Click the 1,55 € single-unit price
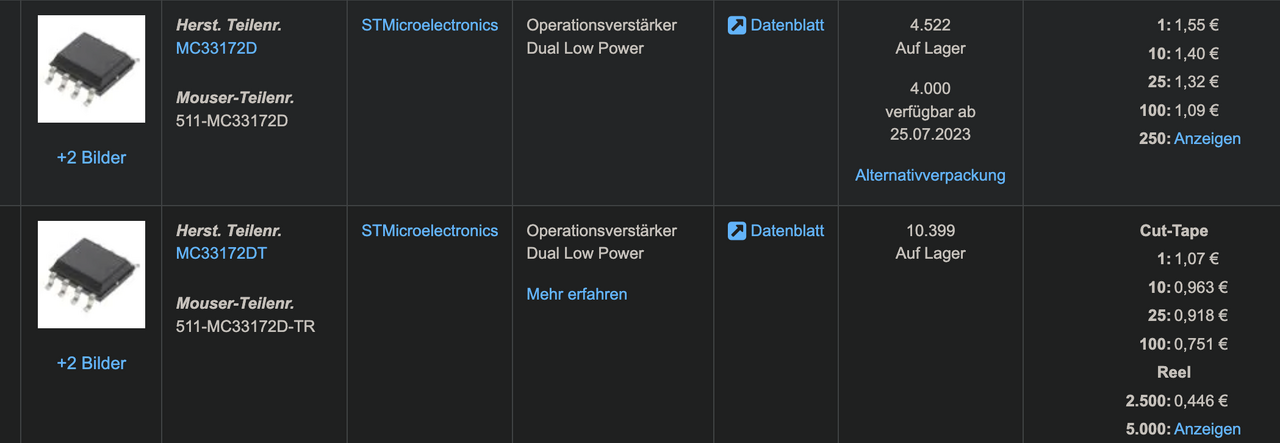The image size is (1280, 443). (1197, 25)
